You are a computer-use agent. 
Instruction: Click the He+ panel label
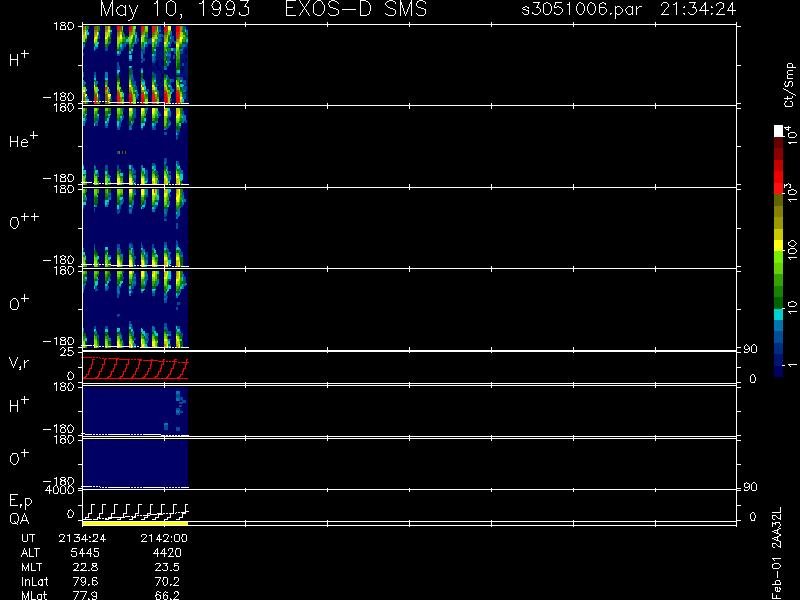click(x=23, y=139)
